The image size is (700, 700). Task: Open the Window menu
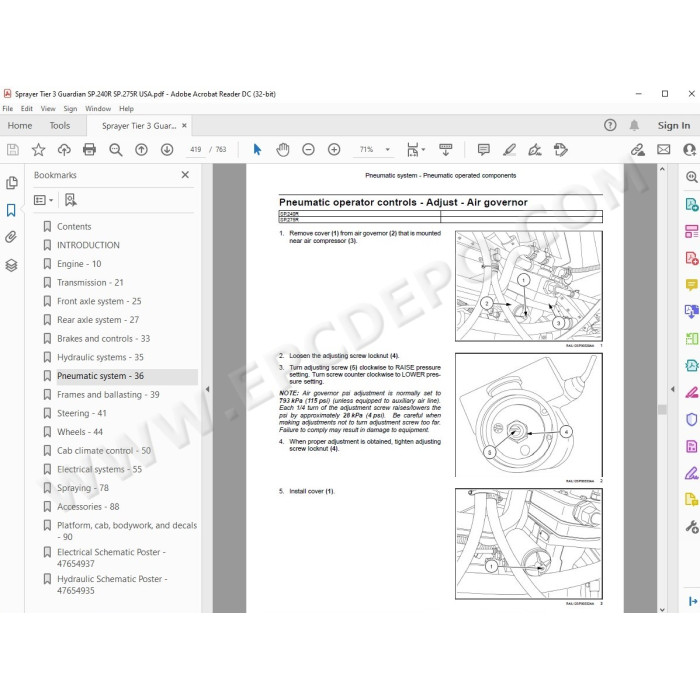click(x=98, y=108)
